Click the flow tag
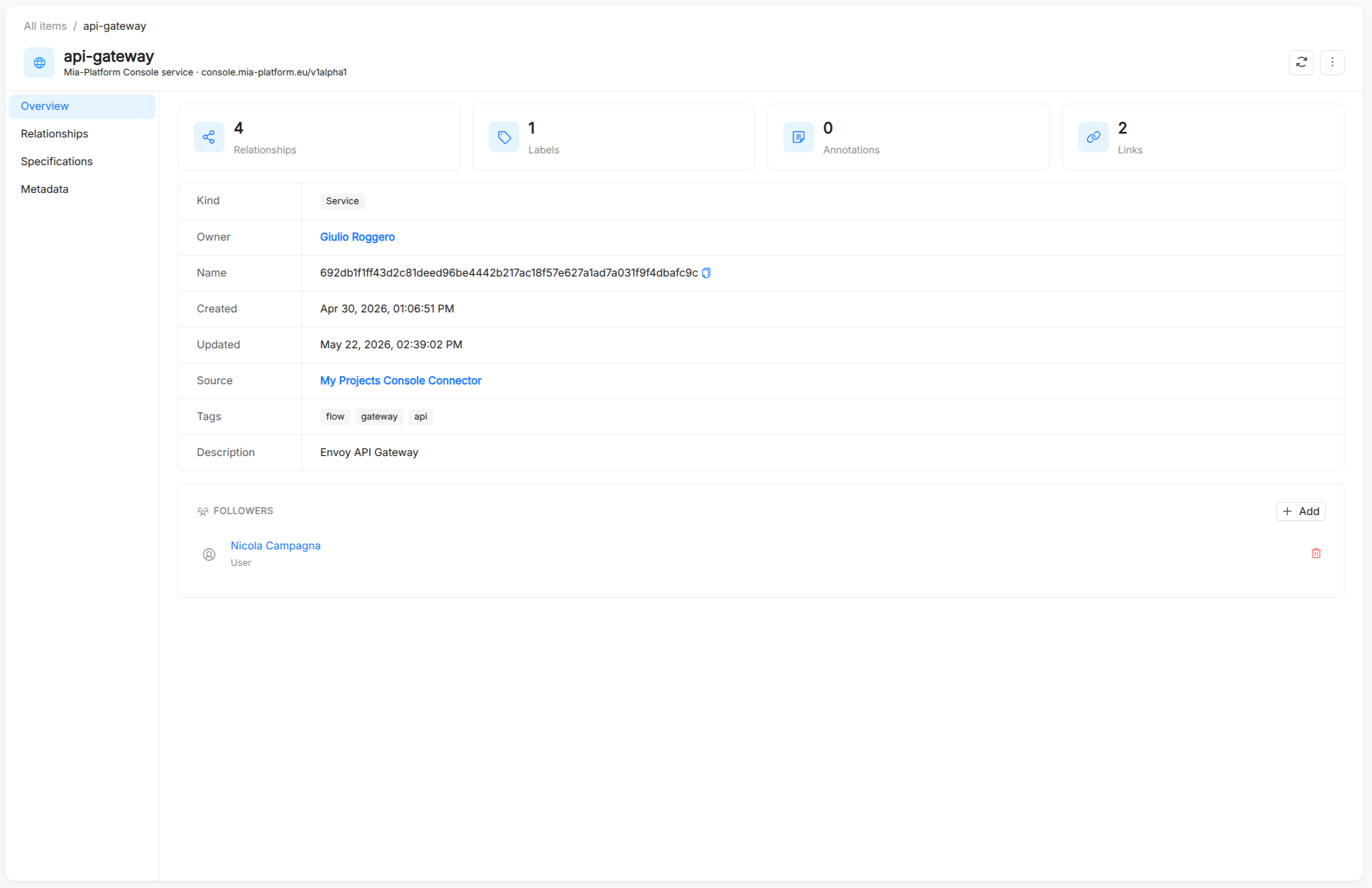Screen dimensions: 1372x888 tap(335, 417)
